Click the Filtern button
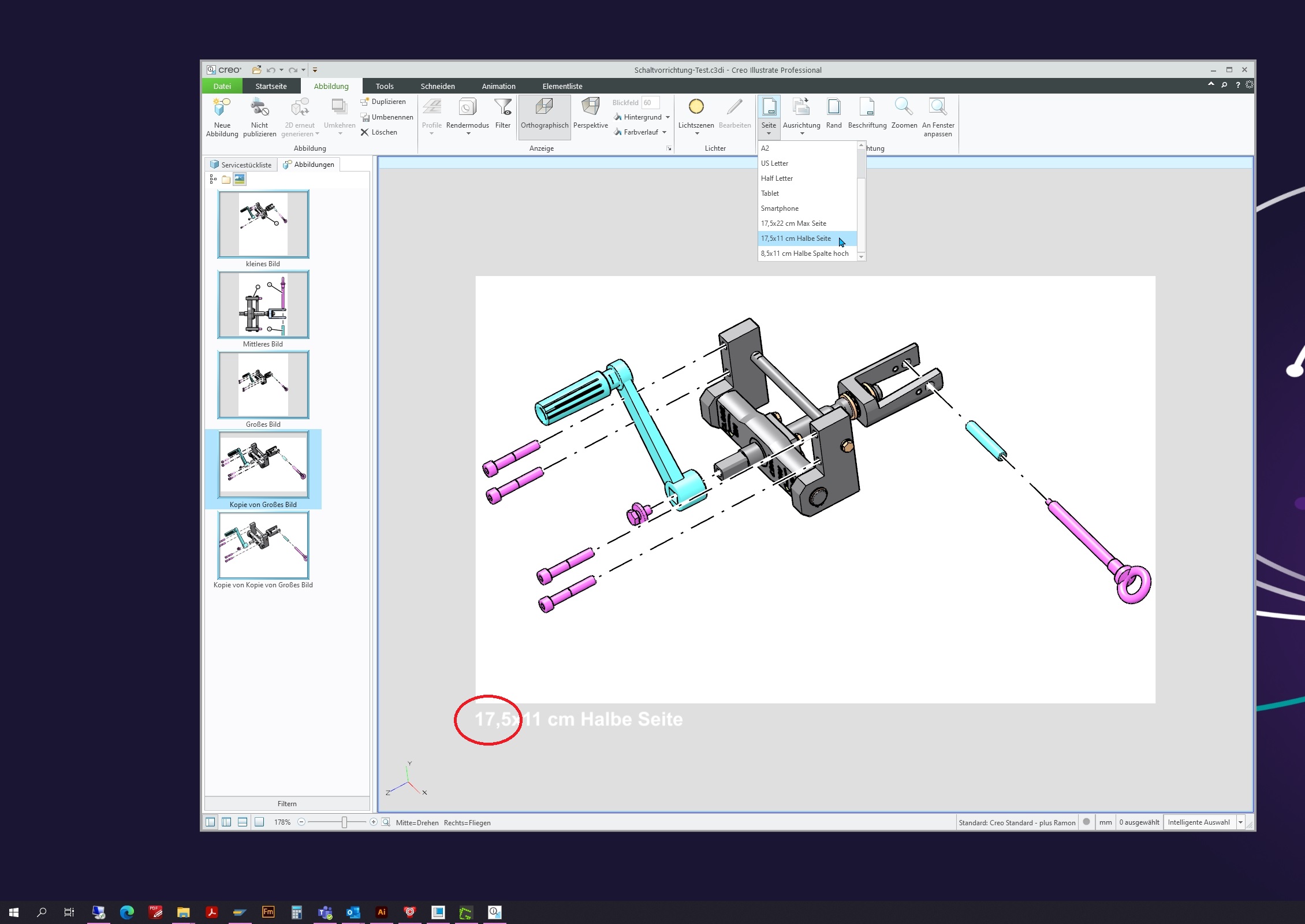The height and width of the screenshot is (924, 1305). pos(287,803)
